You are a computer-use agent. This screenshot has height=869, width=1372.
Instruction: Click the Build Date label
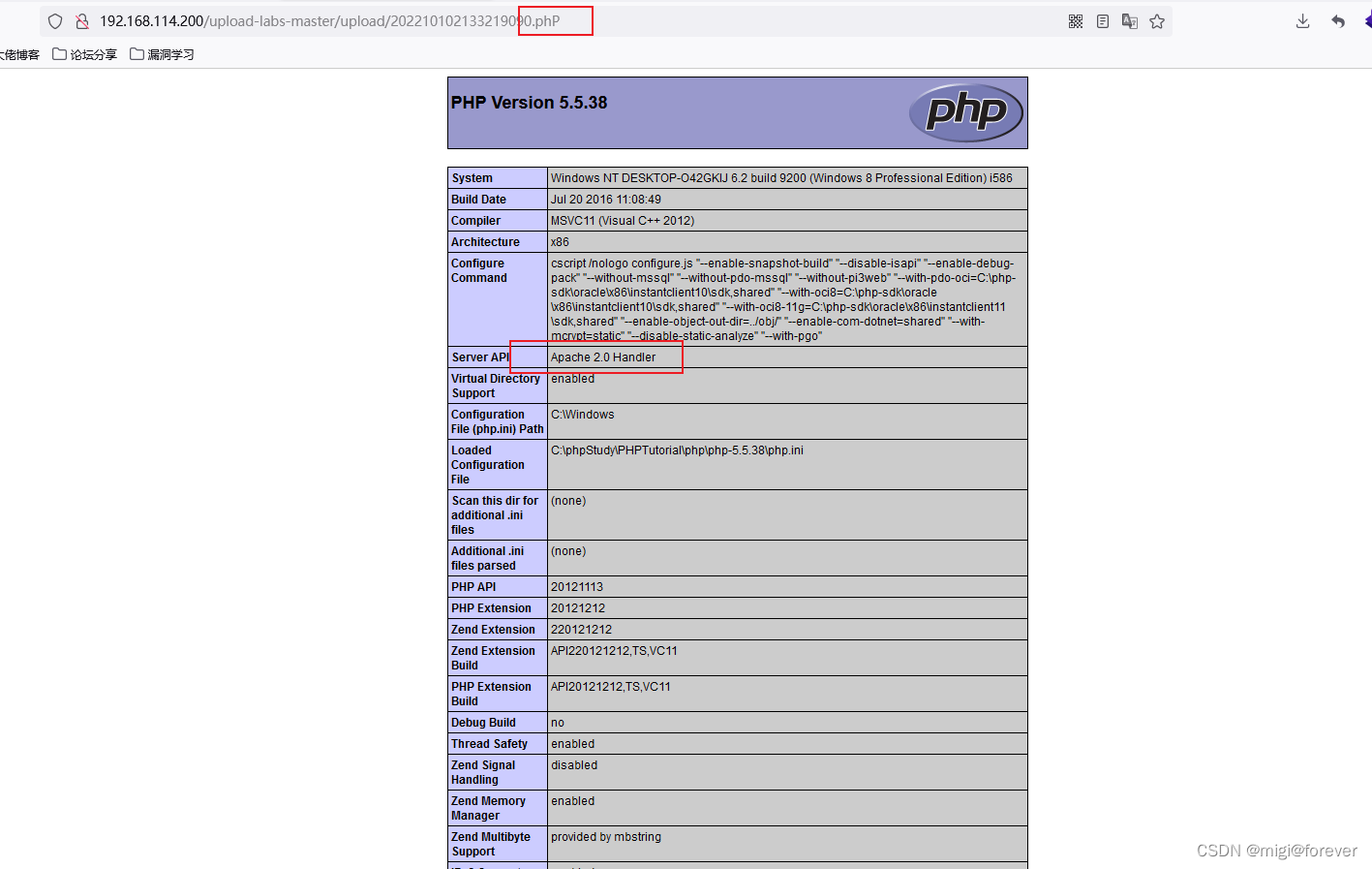click(x=478, y=200)
